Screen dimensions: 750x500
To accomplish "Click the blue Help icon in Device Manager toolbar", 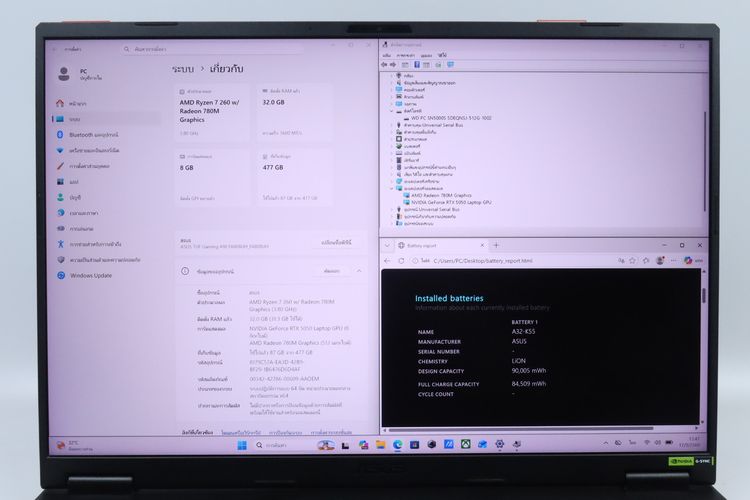I will (417, 65).
